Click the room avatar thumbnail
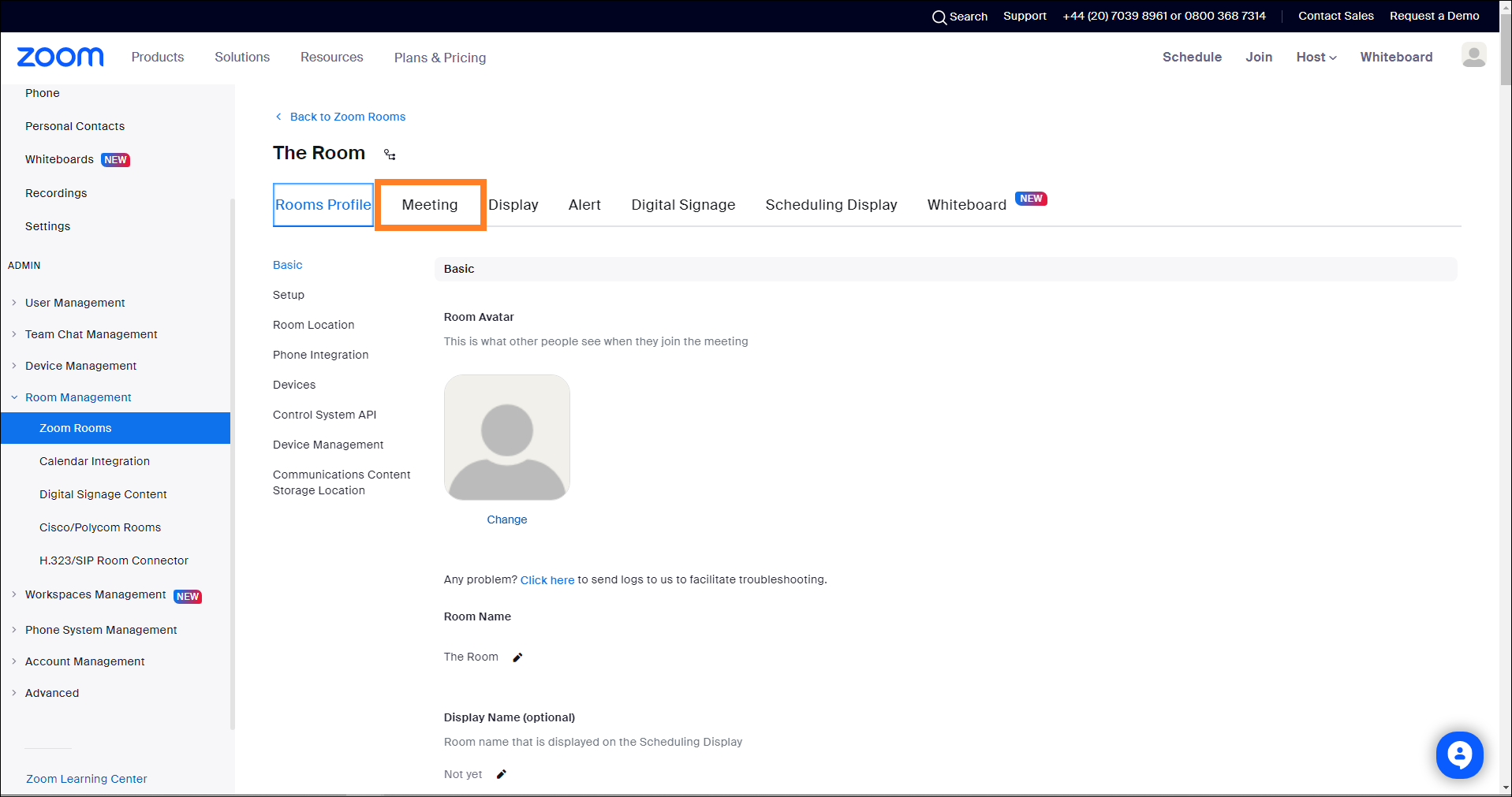The image size is (1512, 797). tap(506, 438)
